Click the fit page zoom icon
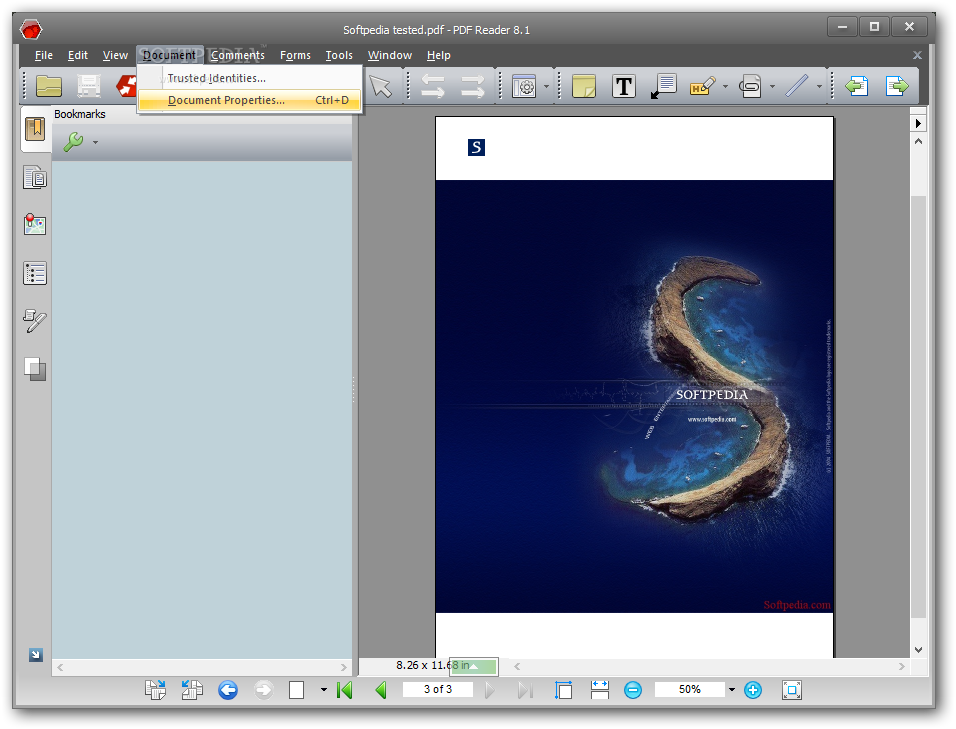The height and width of the screenshot is (729, 956). [x=563, y=690]
